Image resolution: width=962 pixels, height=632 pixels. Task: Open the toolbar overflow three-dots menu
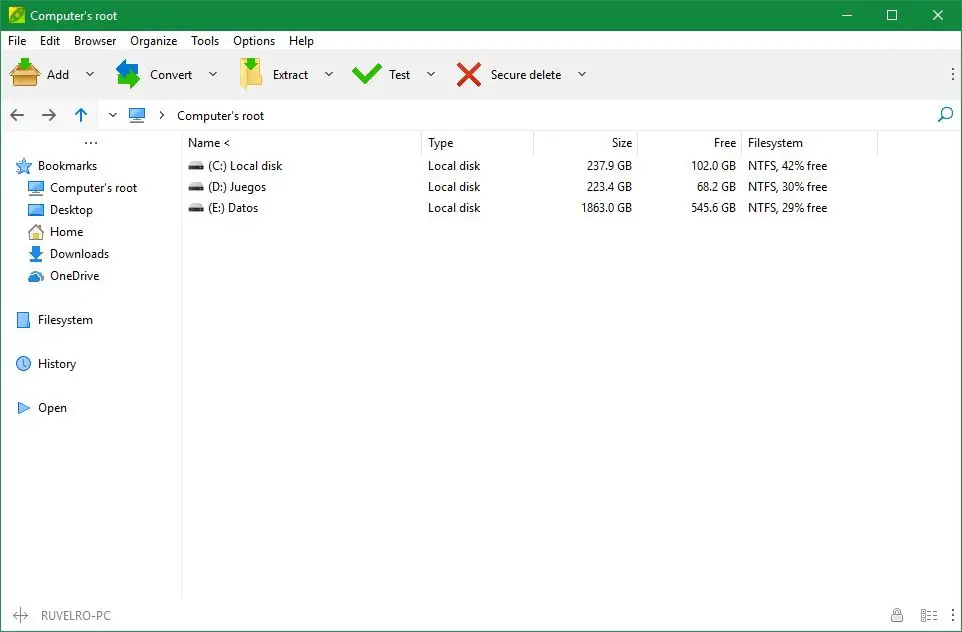point(952,74)
